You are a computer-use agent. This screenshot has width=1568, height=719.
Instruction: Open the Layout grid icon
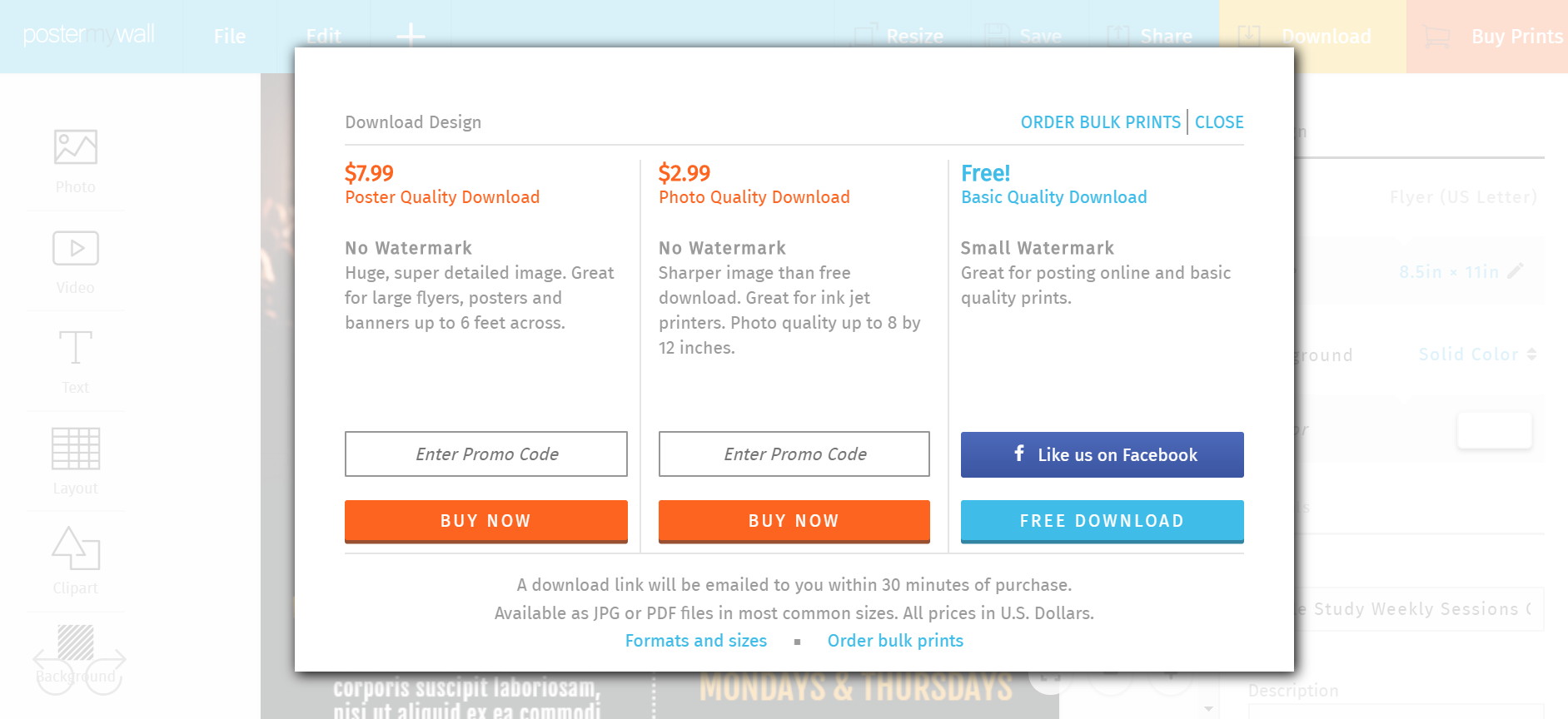pos(76,449)
